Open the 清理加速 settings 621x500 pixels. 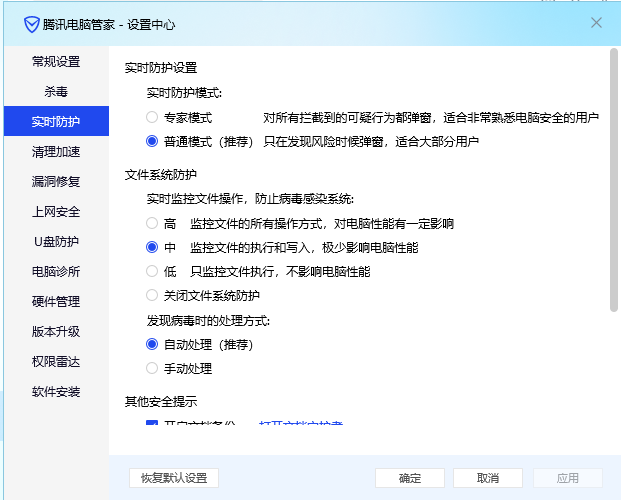click(x=56, y=152)
